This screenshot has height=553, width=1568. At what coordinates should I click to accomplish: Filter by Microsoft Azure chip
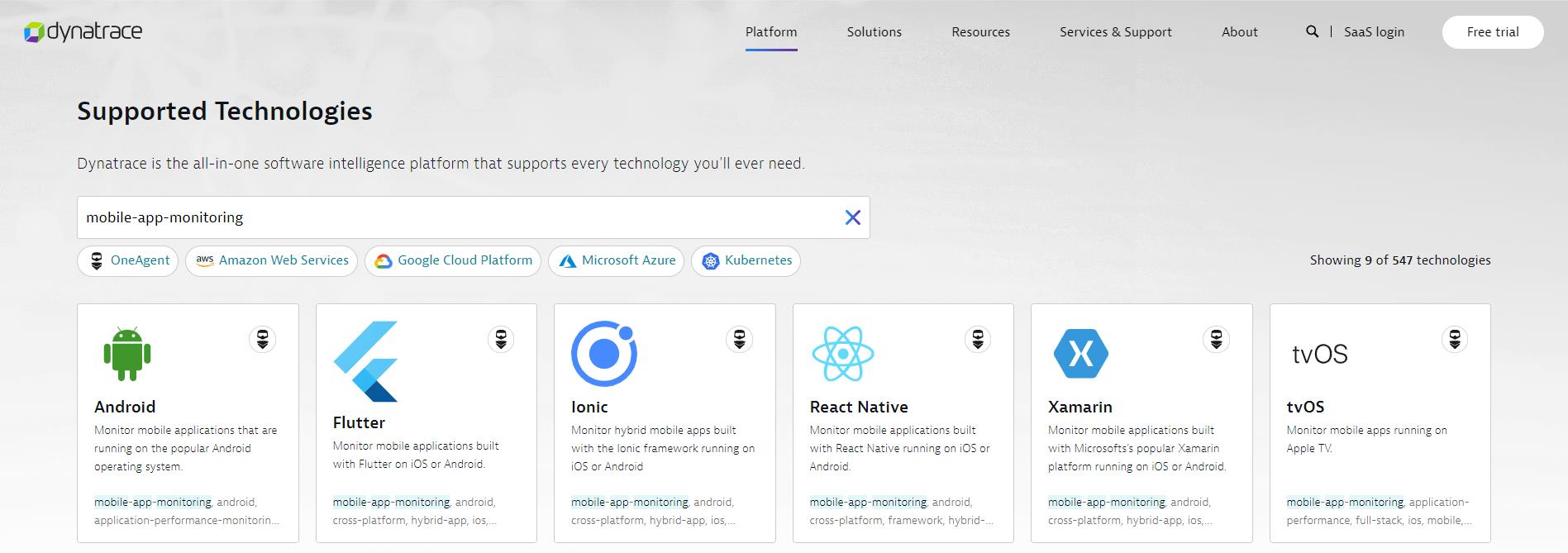(617, 260)
